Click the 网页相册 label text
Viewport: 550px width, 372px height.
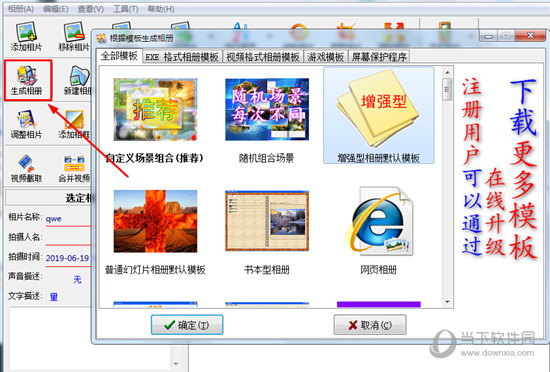point(378,270)
